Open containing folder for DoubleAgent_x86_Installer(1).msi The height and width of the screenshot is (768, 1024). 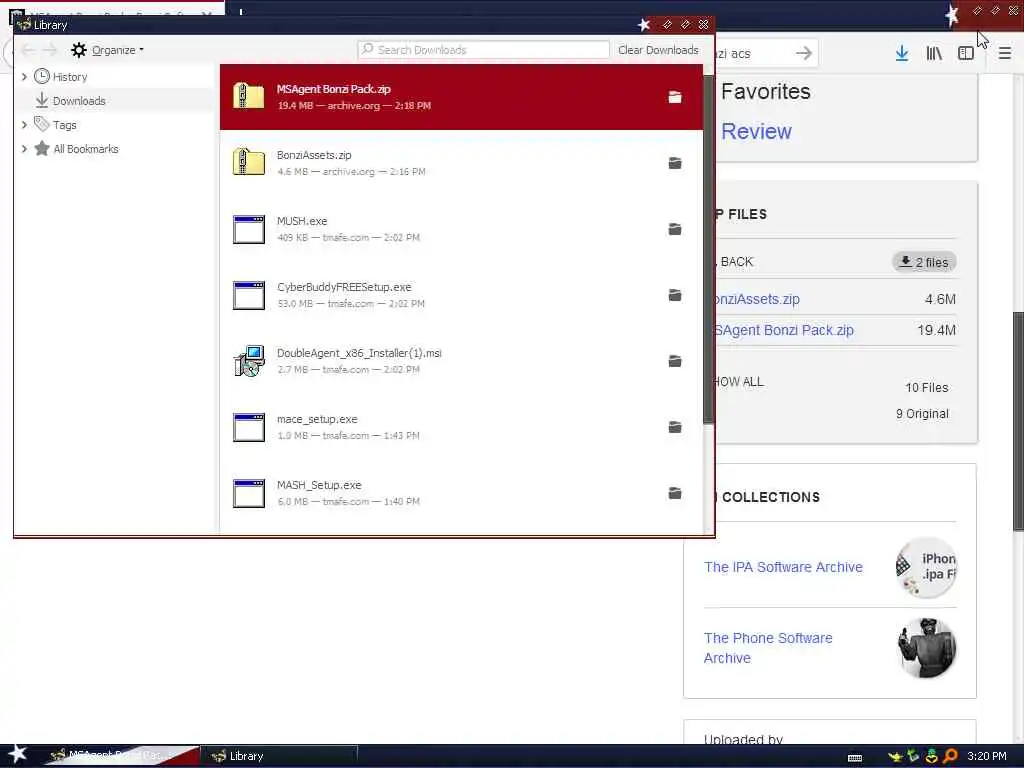[675, 361]
